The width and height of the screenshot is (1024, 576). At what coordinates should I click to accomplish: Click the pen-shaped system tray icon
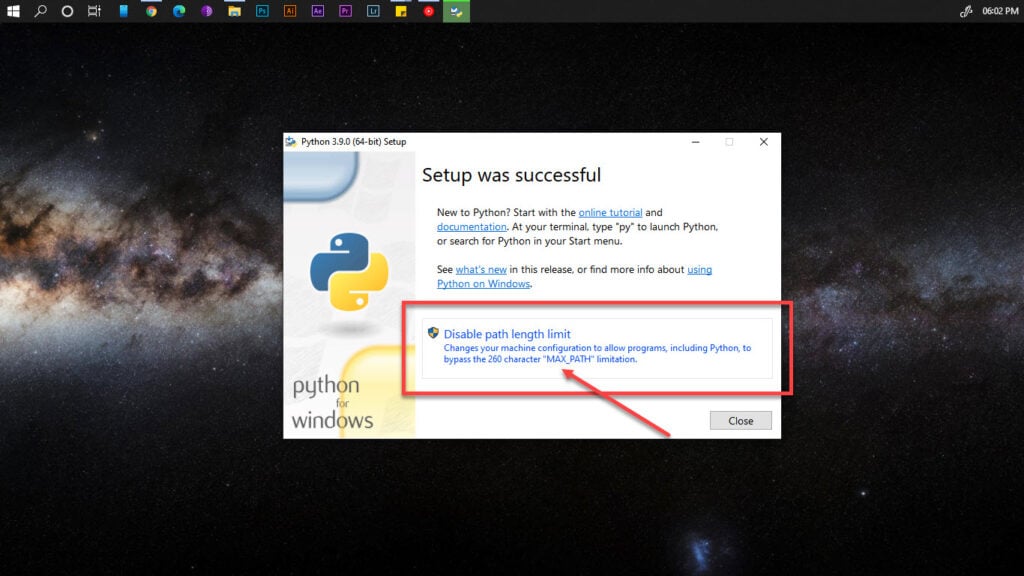(966, 11)
